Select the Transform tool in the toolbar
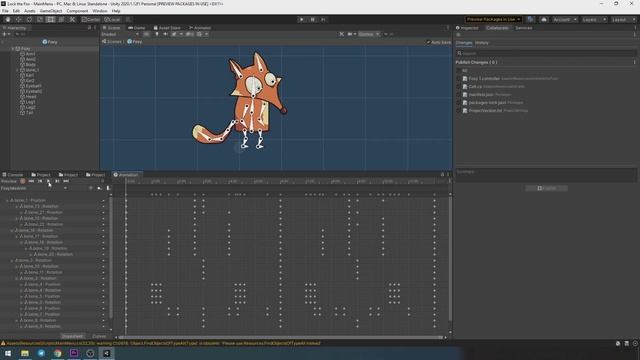 click(x=61, y=19)
